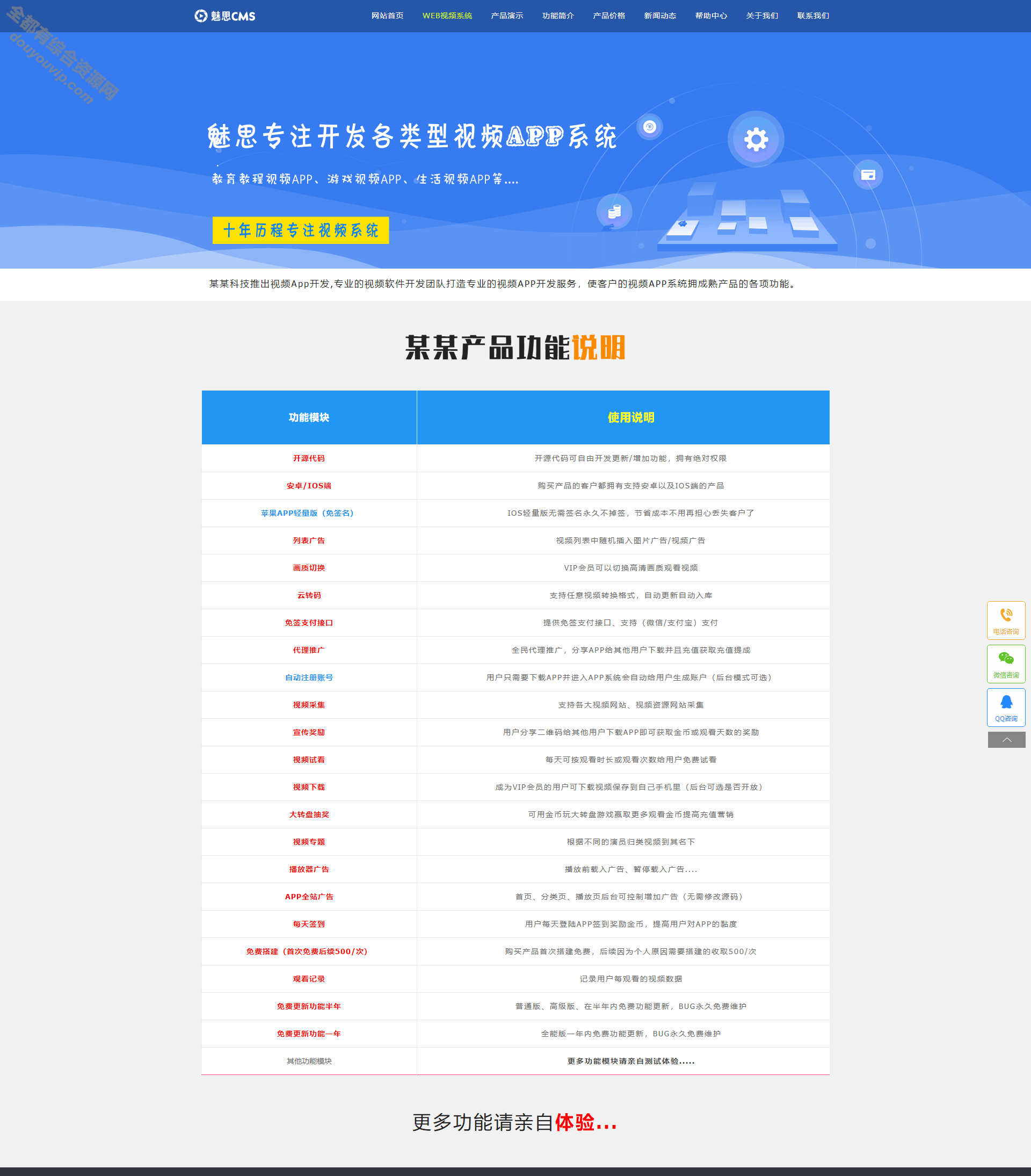Click the card icon in banner
1031x1176 pixels.
[x=868, y=175]
